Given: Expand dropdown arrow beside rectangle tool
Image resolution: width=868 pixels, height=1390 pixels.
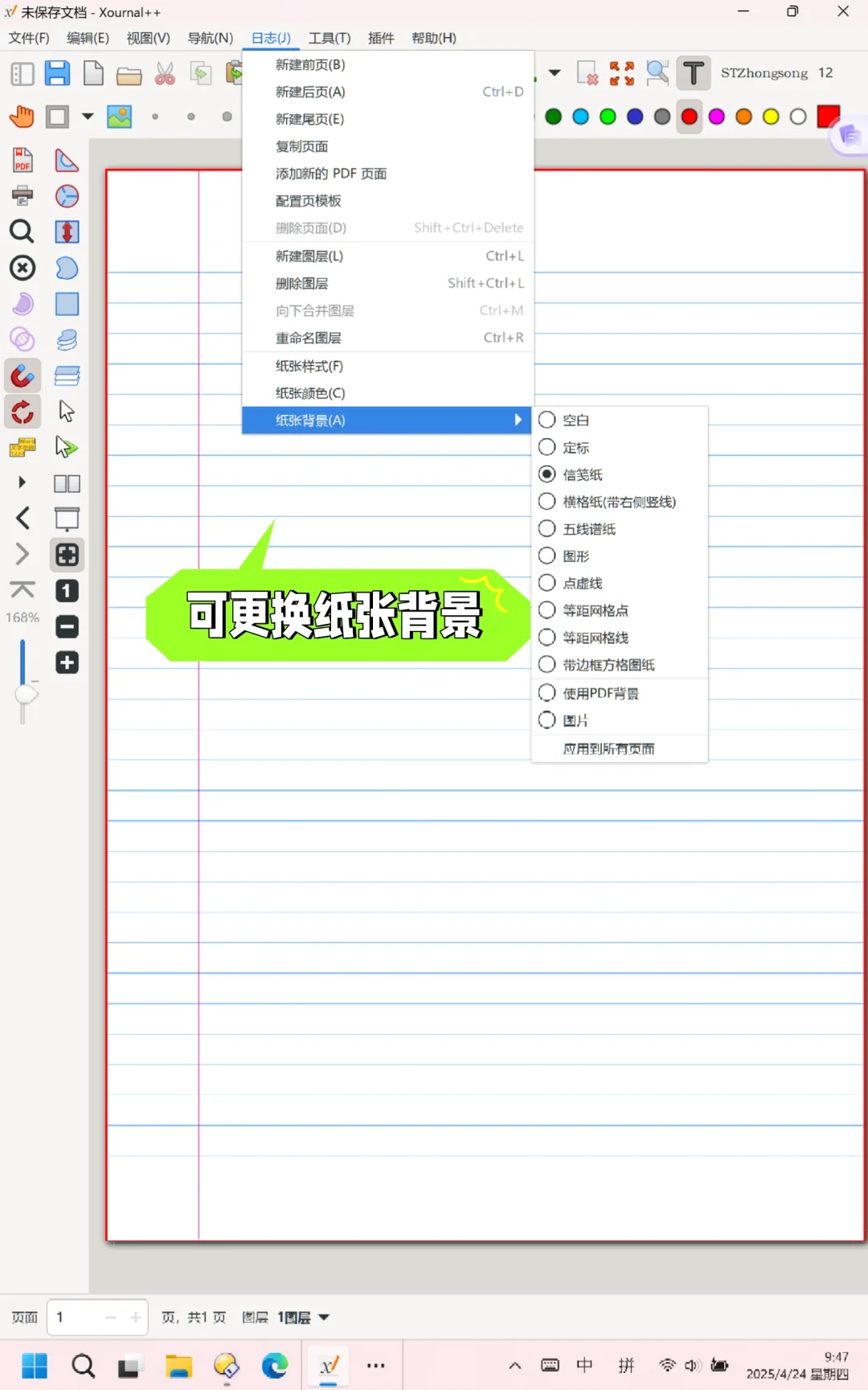Looking at the screenshot, I should 88,117.
